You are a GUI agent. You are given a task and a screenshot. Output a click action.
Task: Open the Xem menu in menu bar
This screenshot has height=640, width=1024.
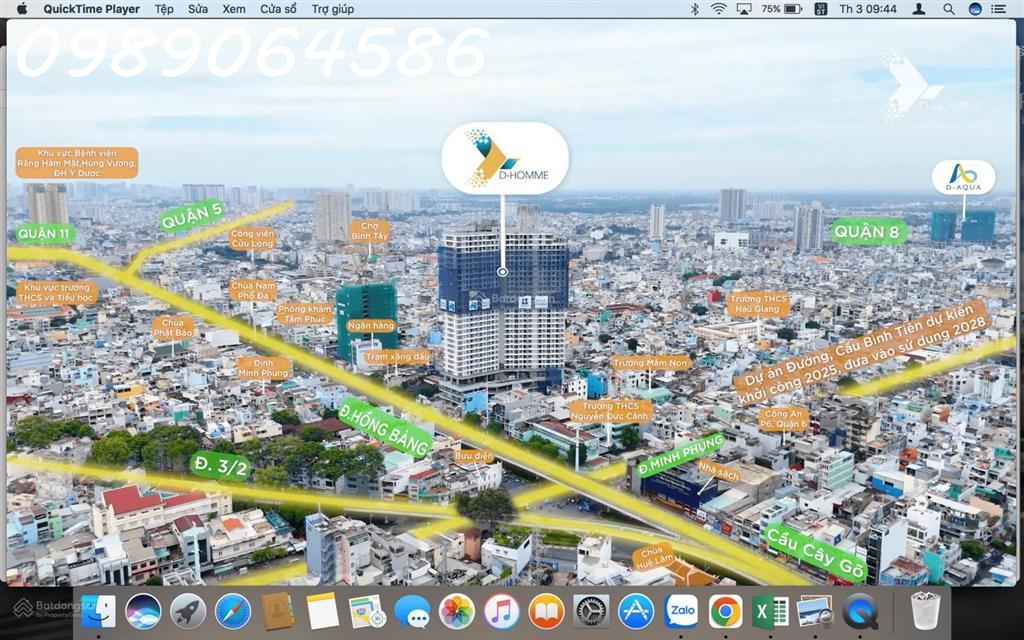tap(234, 9)
